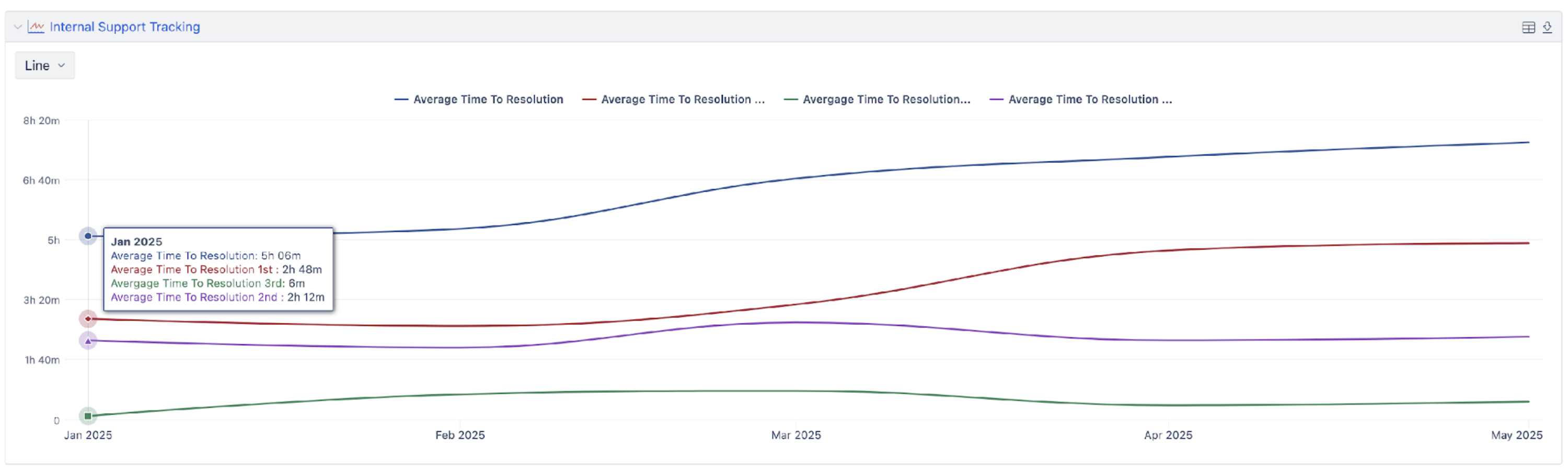Select the blue circle data point at Jan 2025
The image size is (1568, 471).
(88, 236)
